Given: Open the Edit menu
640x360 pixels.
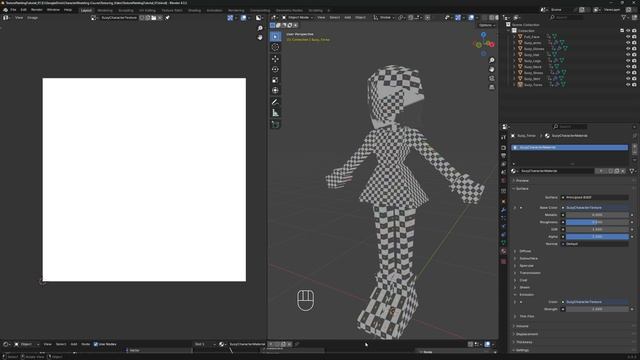Looking at the screenshot, I should (x=23, y=10).
